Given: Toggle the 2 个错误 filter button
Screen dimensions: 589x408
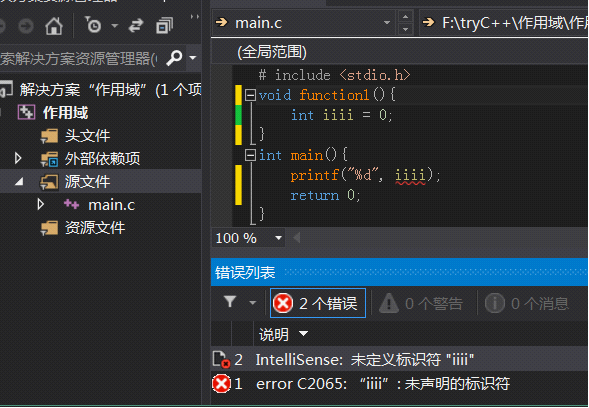Looking at the screenshot, I should click(318, 303).
